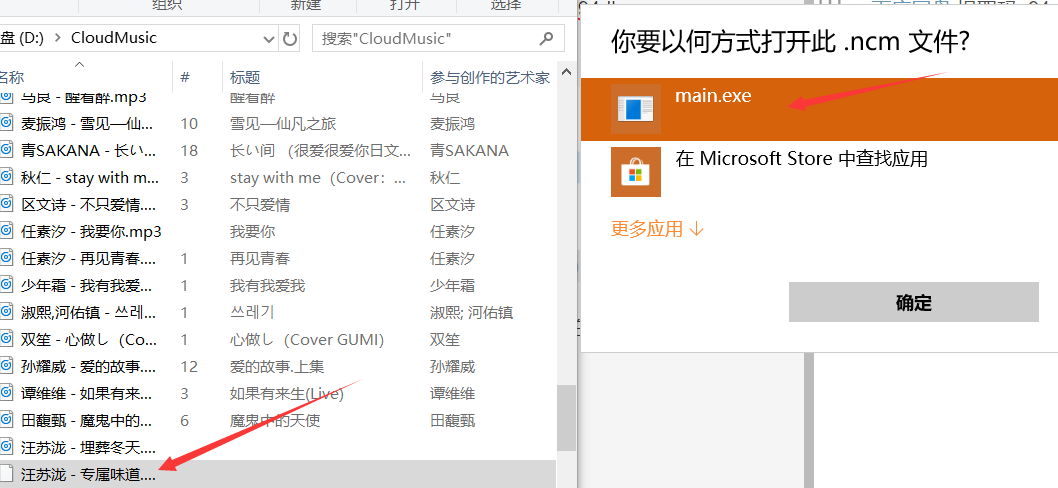
Task: Click the icon of 田馥甄 - 魔鬼中的 file
Action: (6, 421)
